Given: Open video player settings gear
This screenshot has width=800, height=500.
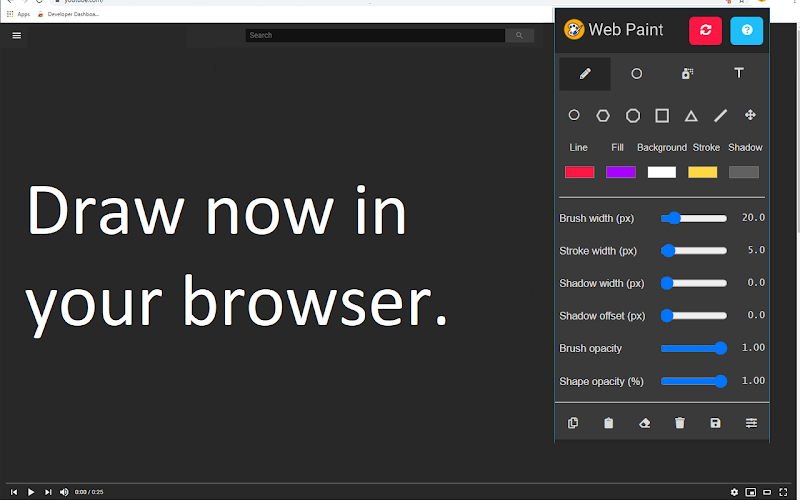Looking at the screenshot, I should [734, 492].
